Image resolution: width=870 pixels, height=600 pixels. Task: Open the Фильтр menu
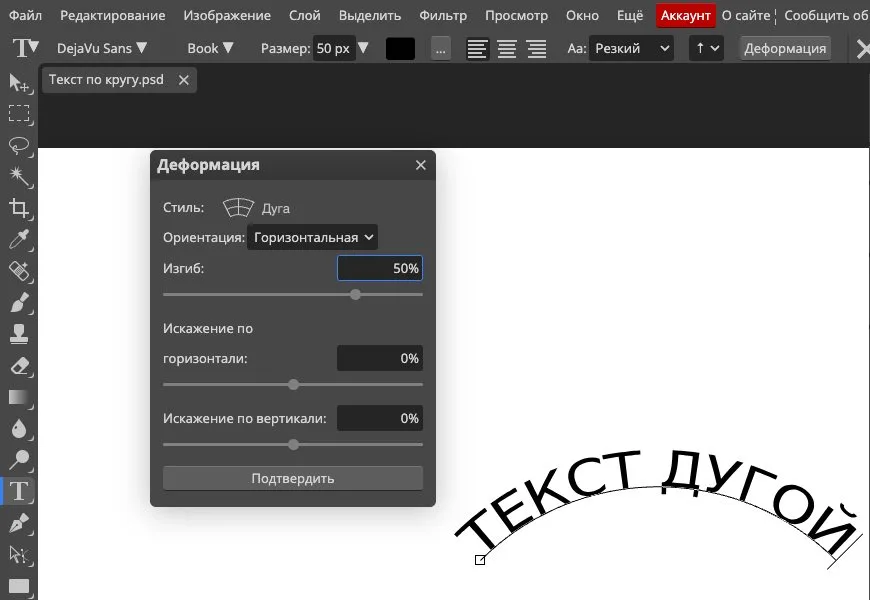tap(443, 16)
